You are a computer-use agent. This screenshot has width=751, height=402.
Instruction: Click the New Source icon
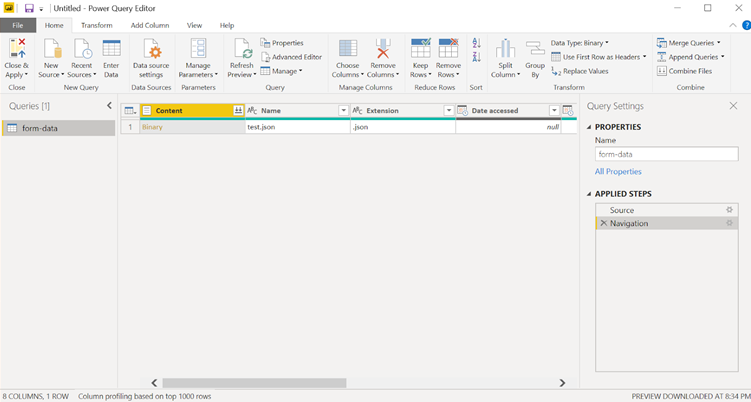(x=51, y=48)
